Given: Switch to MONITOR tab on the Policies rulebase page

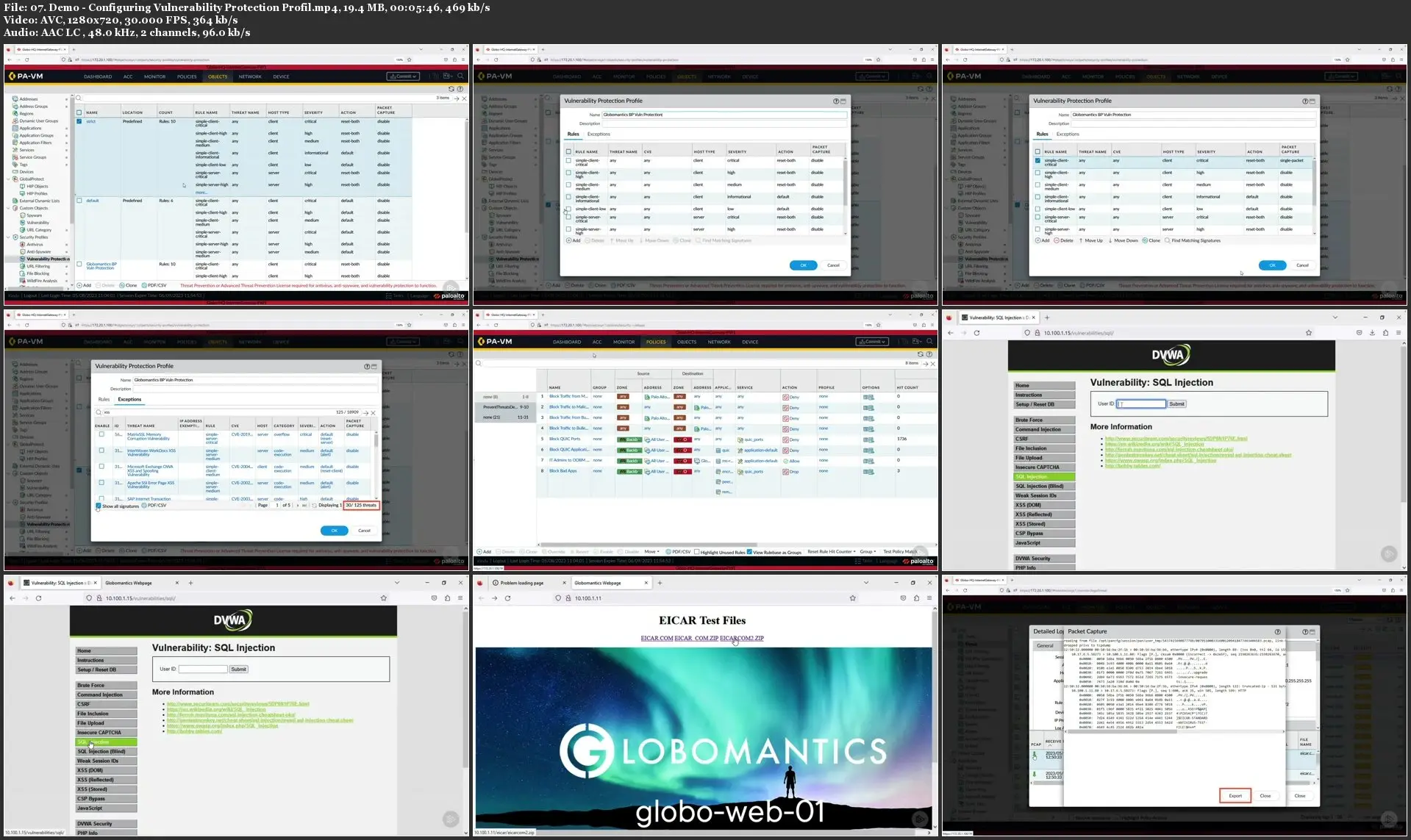Looking at the screenshot, I should [624, 342].
